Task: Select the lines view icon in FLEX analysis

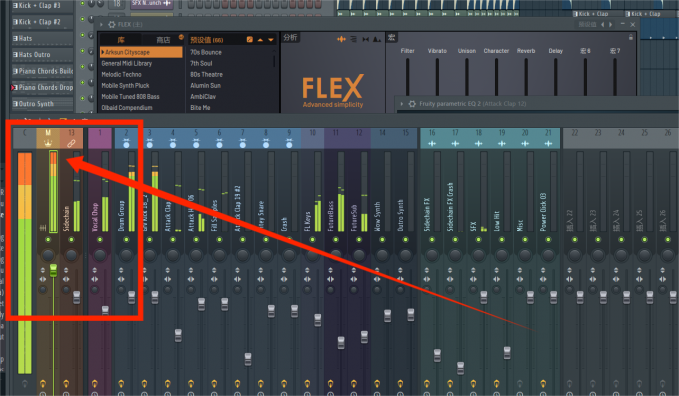Action: [354, 39]
